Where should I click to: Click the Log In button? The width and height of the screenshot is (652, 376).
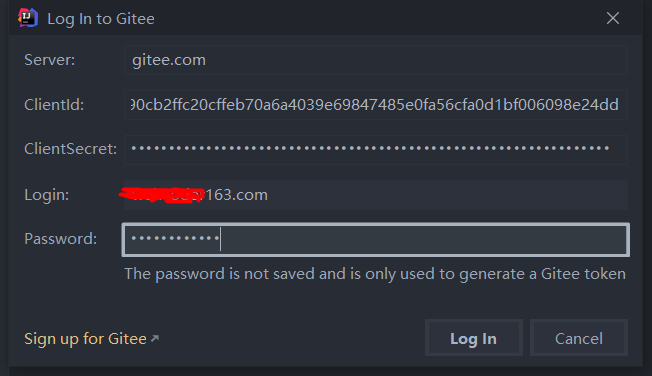[x=474, y=338]
